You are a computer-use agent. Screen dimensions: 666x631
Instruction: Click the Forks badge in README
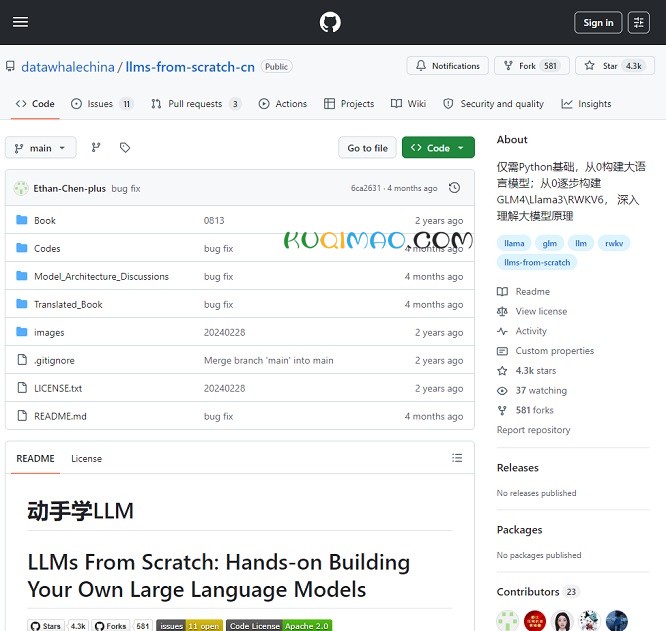[122, 626]
